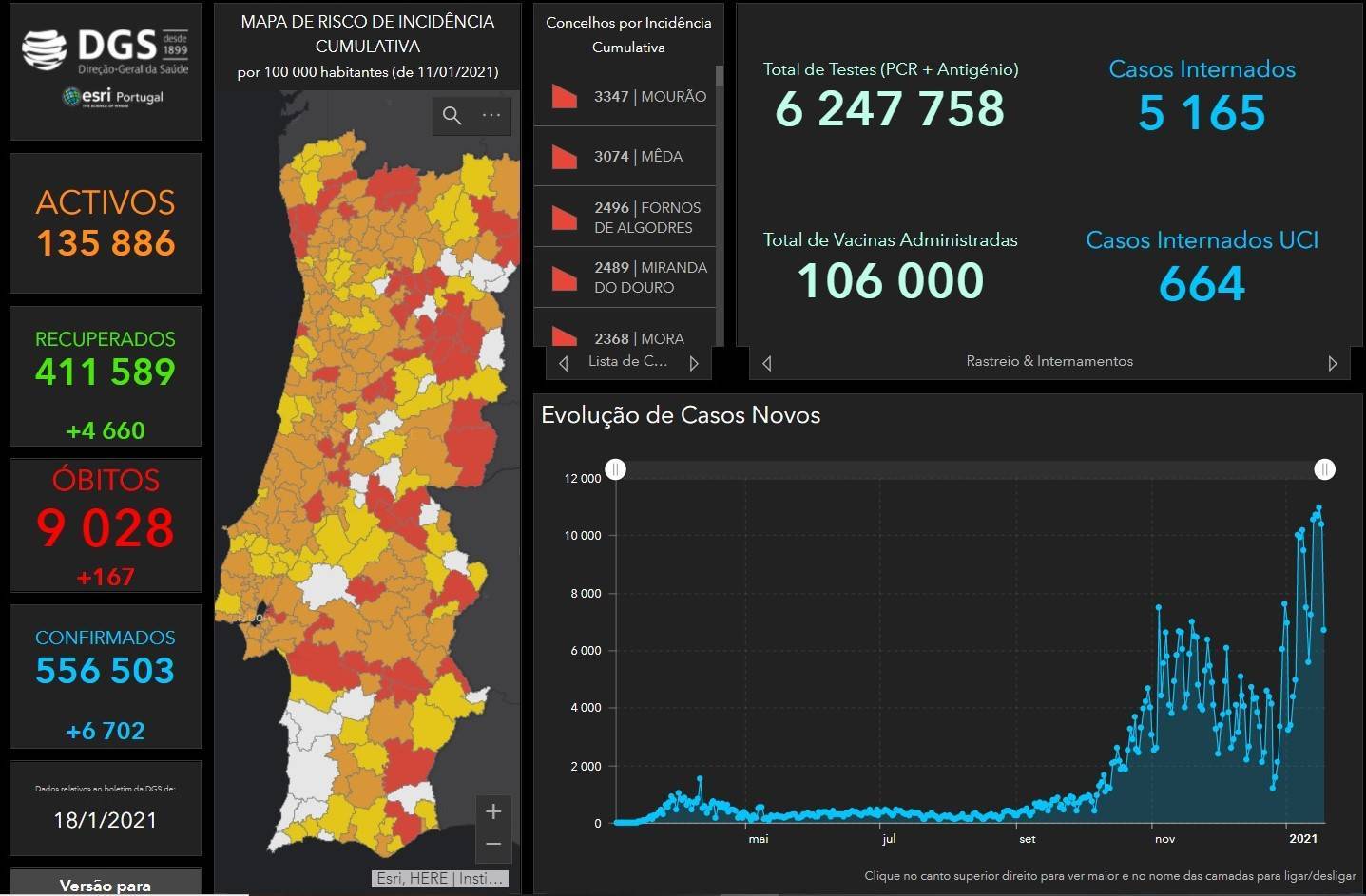Click the Esri, HERE attribution link
The width and height of the screenshot is (1366, 896).
439,879
